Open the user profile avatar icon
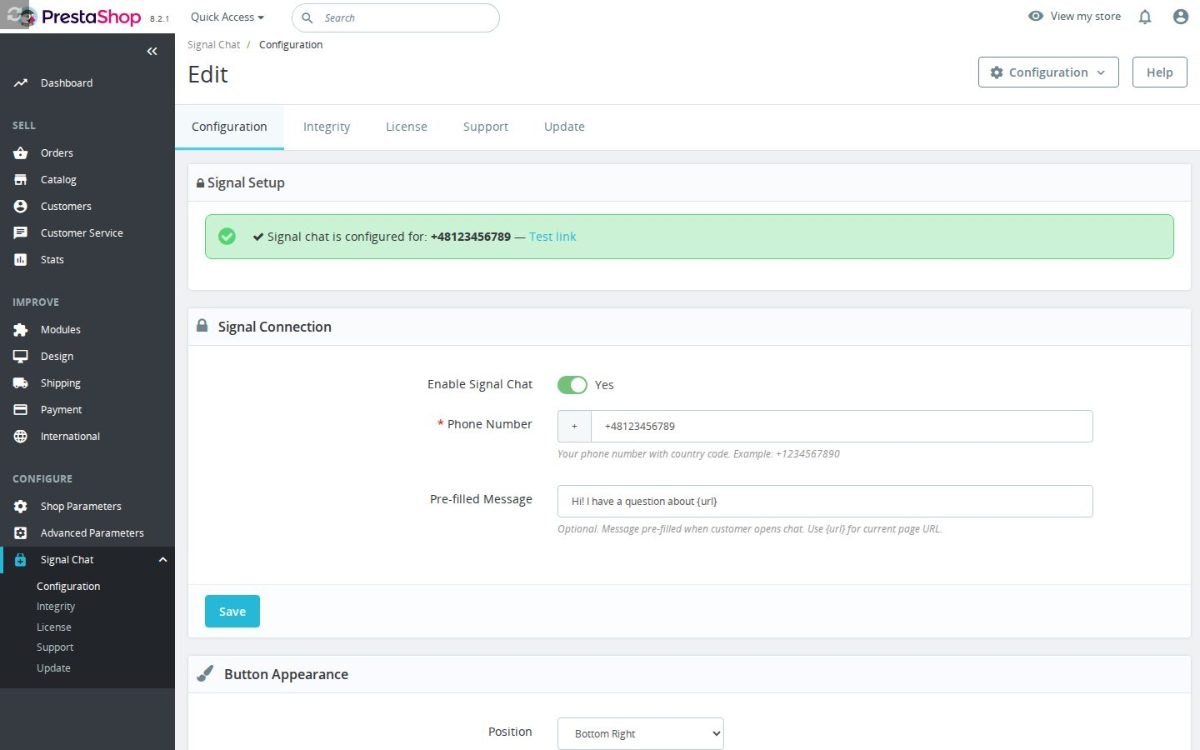Viewport: 1200px width, 750px height. coord(1180,17)
